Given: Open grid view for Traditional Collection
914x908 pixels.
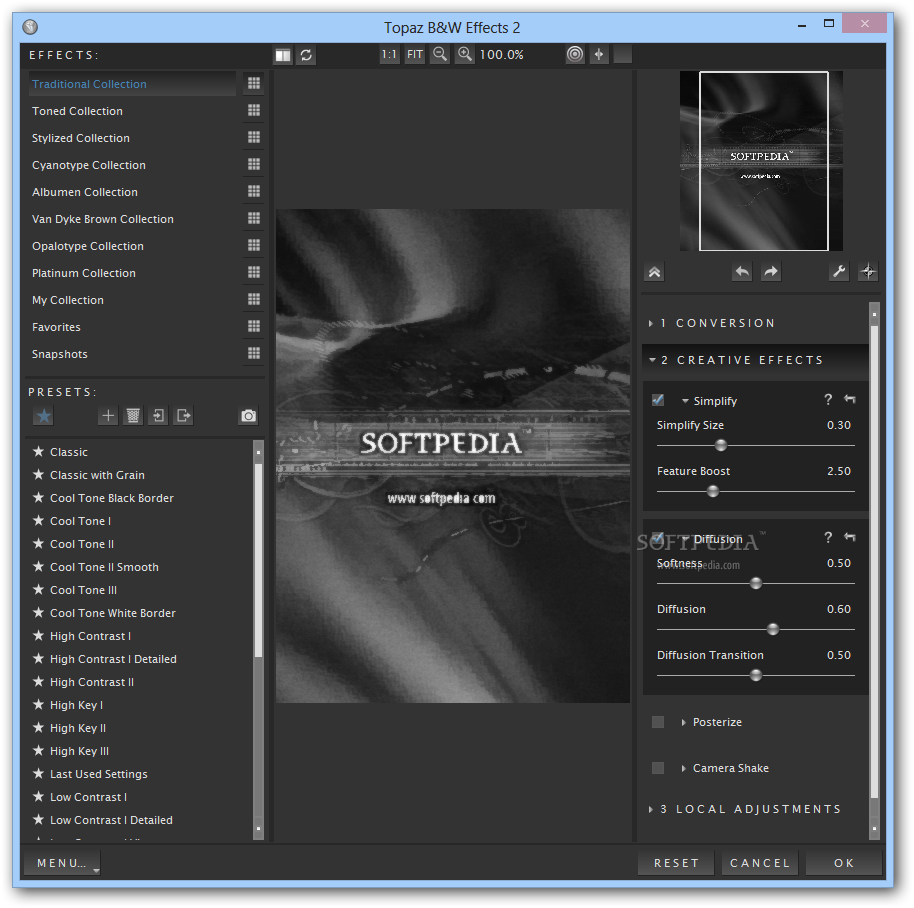Looking at the screenshot, I should (254, 83).
